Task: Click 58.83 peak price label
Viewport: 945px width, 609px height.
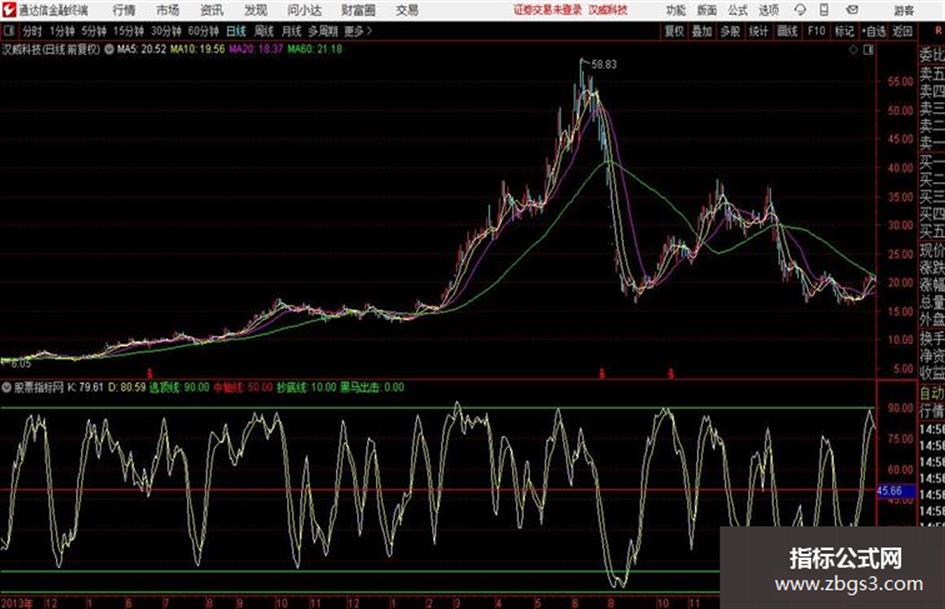Action: click(x=604, y=64)
